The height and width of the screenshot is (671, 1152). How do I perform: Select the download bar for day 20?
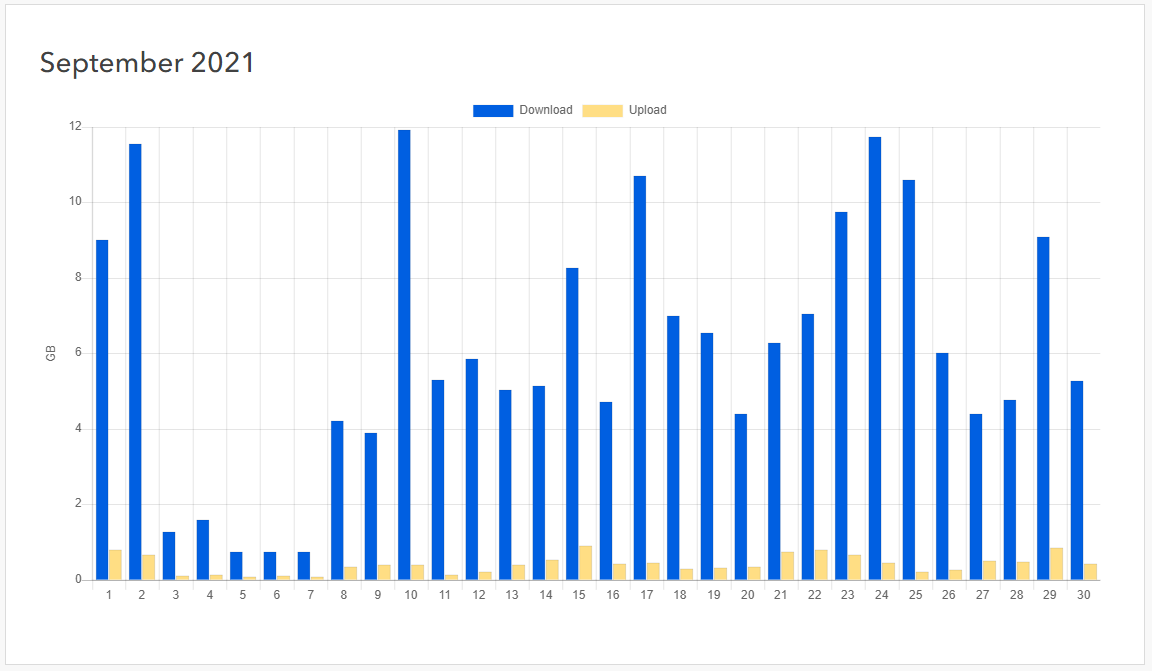pyautogui.click(x=741, y=497)
